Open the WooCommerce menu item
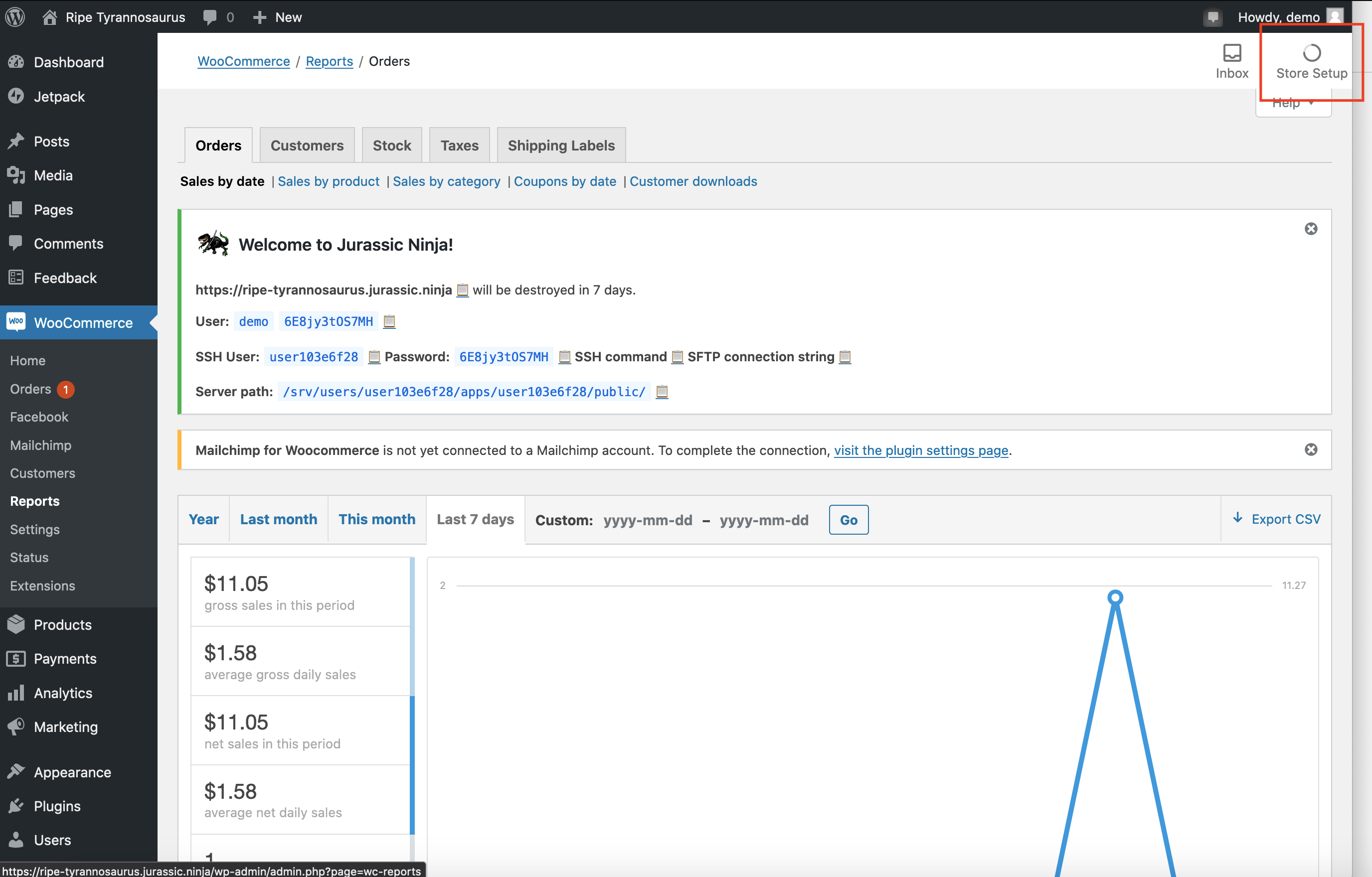1372x877 pixels. point(79,322)
